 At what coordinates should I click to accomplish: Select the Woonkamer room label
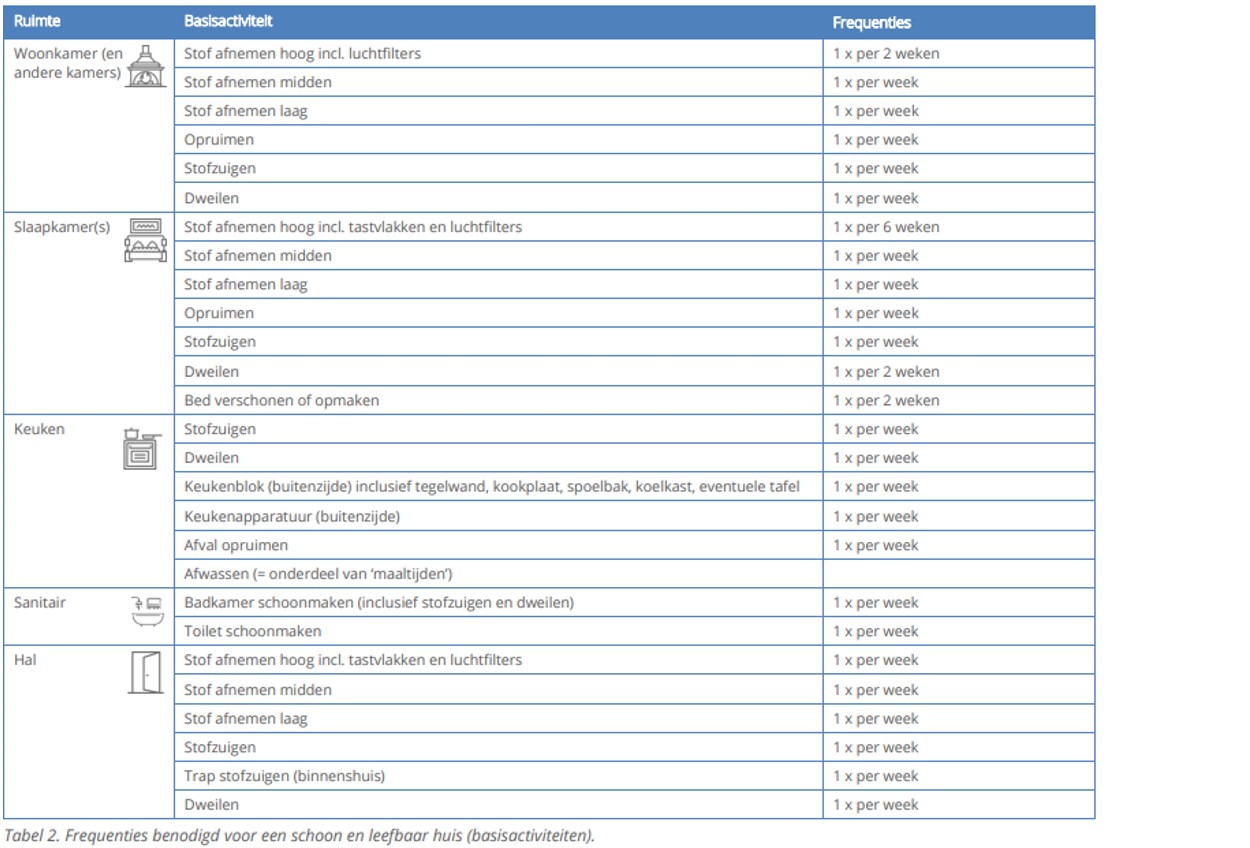click(x=68, y=63)
